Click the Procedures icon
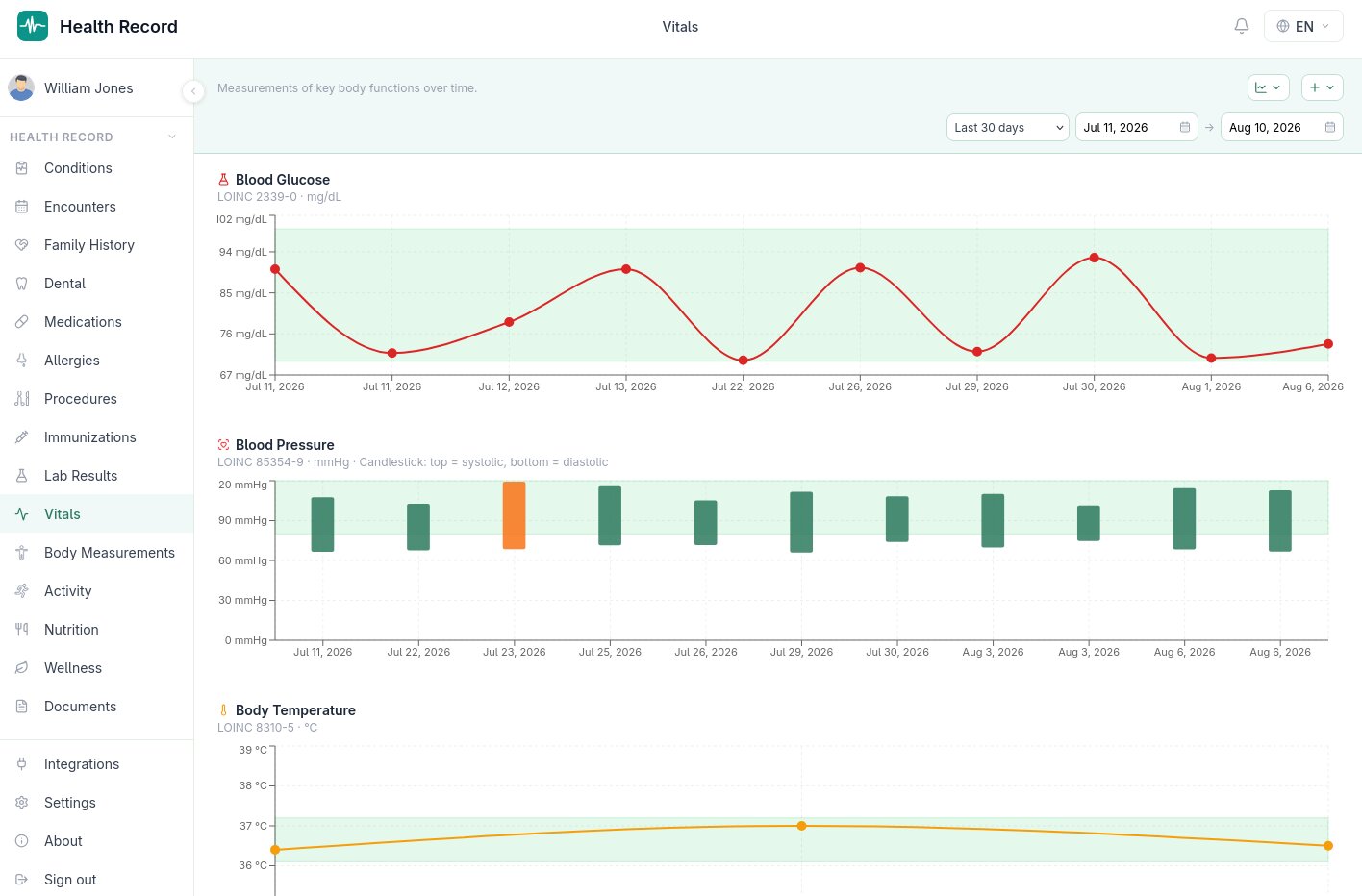 (x=22, y=399)
